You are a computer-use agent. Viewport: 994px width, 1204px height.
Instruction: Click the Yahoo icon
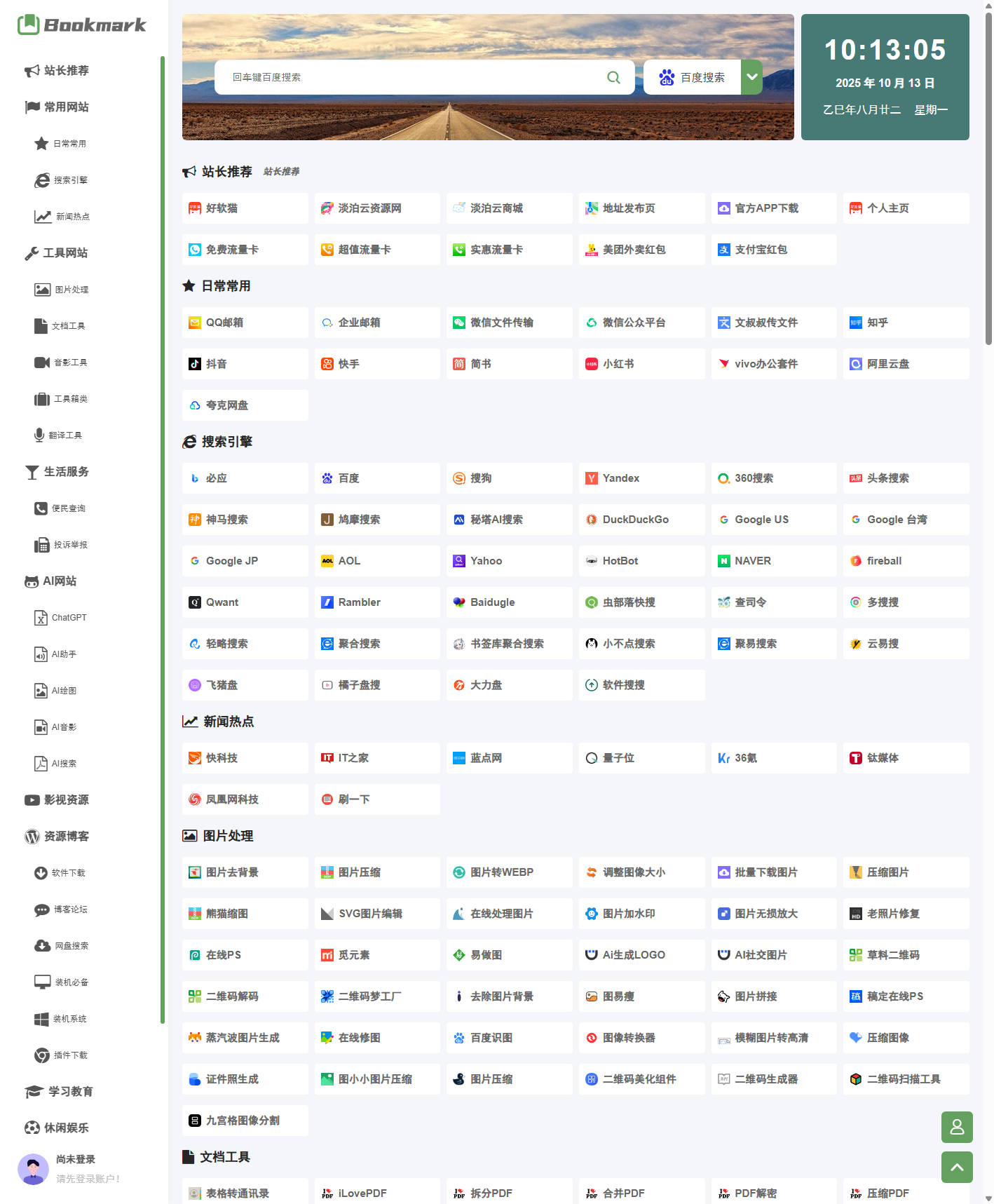(x=459, y=561)
